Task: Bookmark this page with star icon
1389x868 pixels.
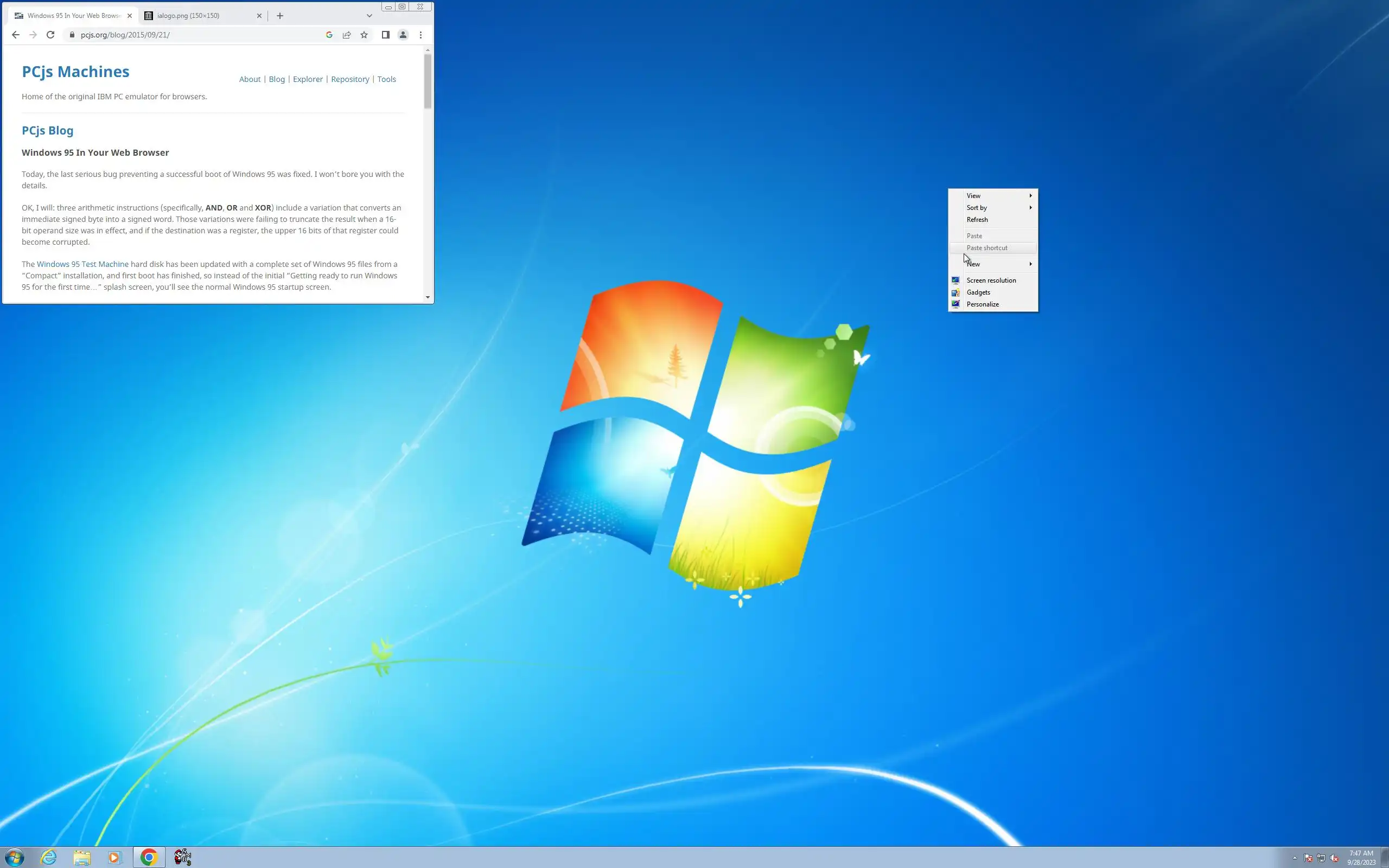Action: [364, 35]
